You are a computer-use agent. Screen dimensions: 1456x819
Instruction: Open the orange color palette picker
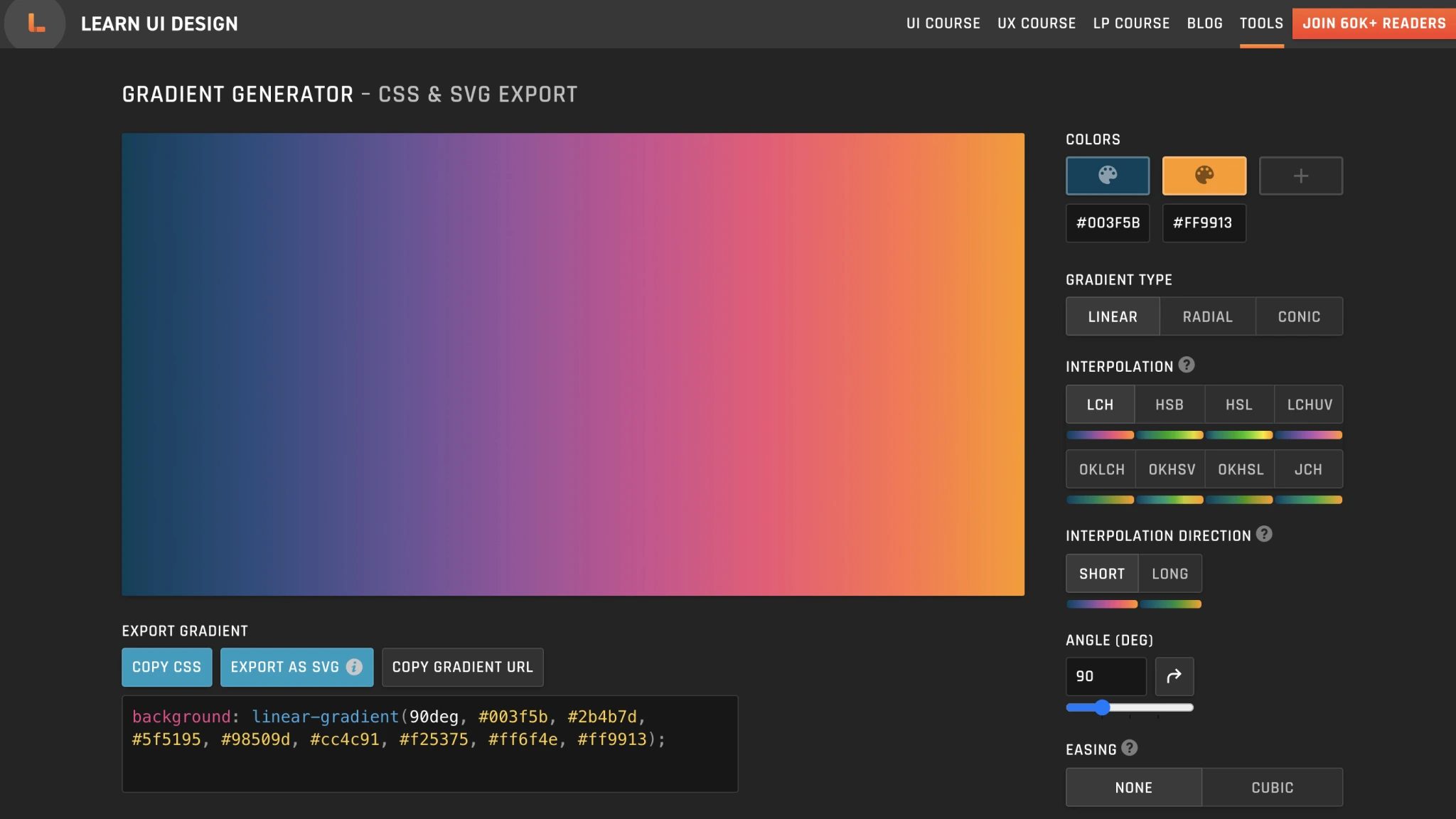(x=1204, y=176)
